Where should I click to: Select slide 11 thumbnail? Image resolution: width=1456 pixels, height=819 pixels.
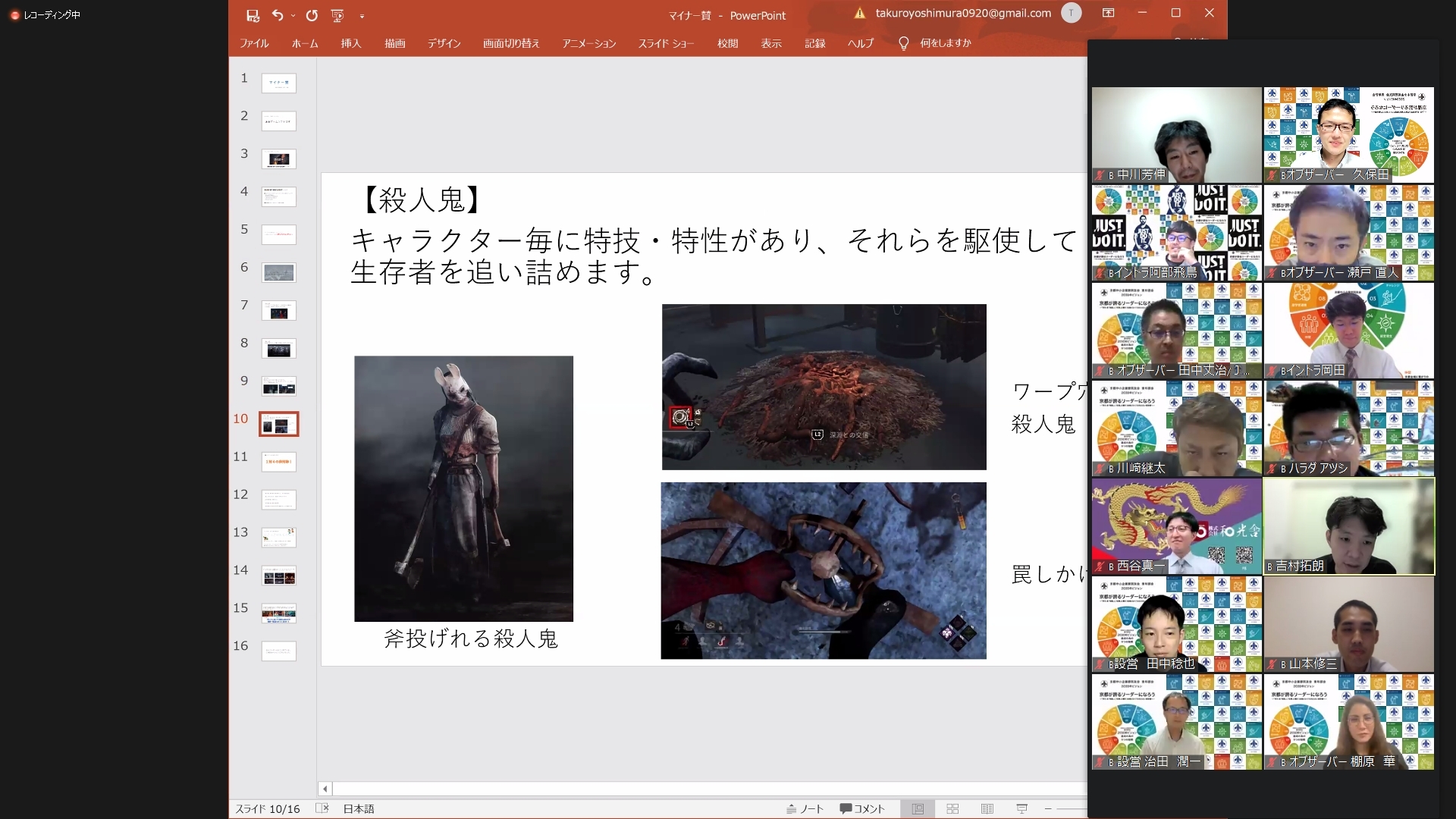click(x=279, y=462)
